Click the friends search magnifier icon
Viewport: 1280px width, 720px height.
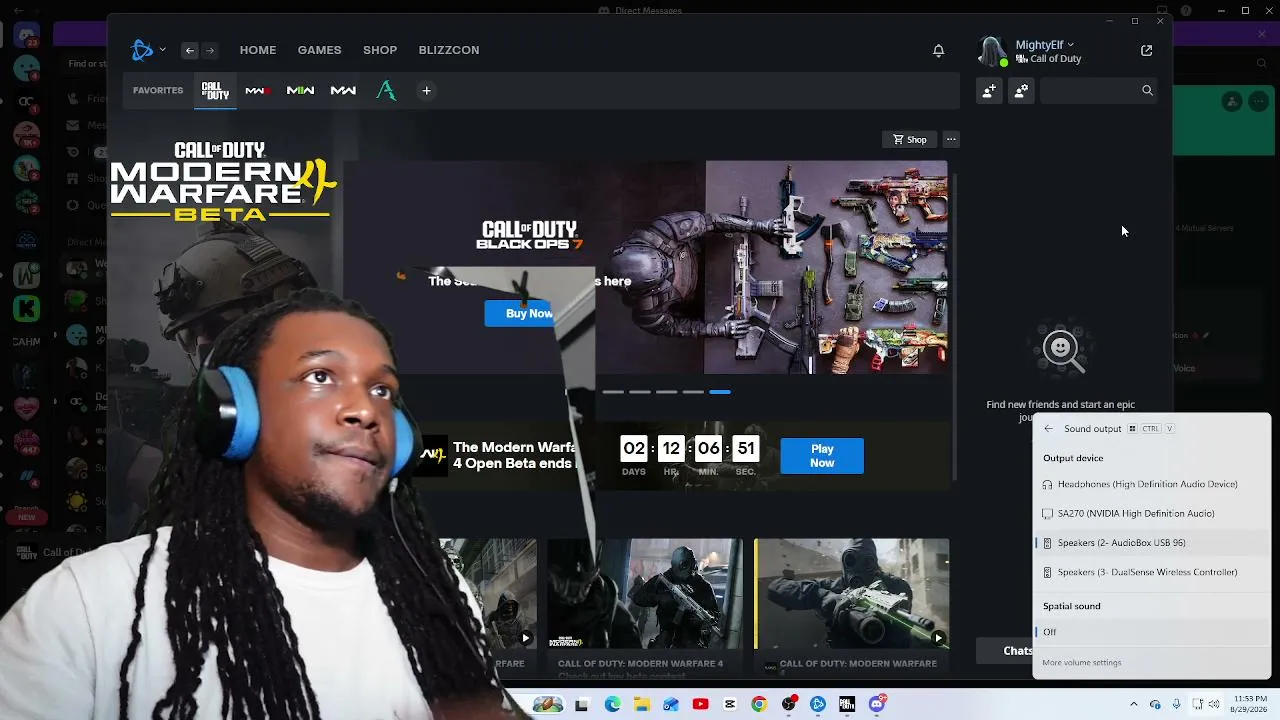tap(1147, 90)
